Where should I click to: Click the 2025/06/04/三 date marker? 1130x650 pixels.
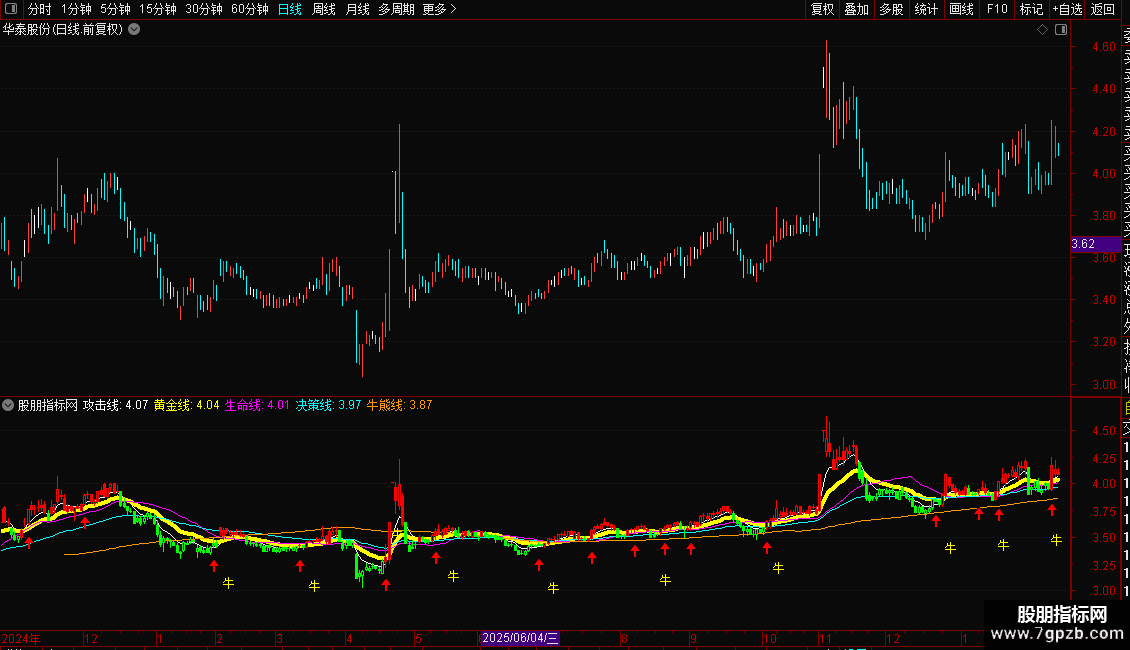(520, 638)
